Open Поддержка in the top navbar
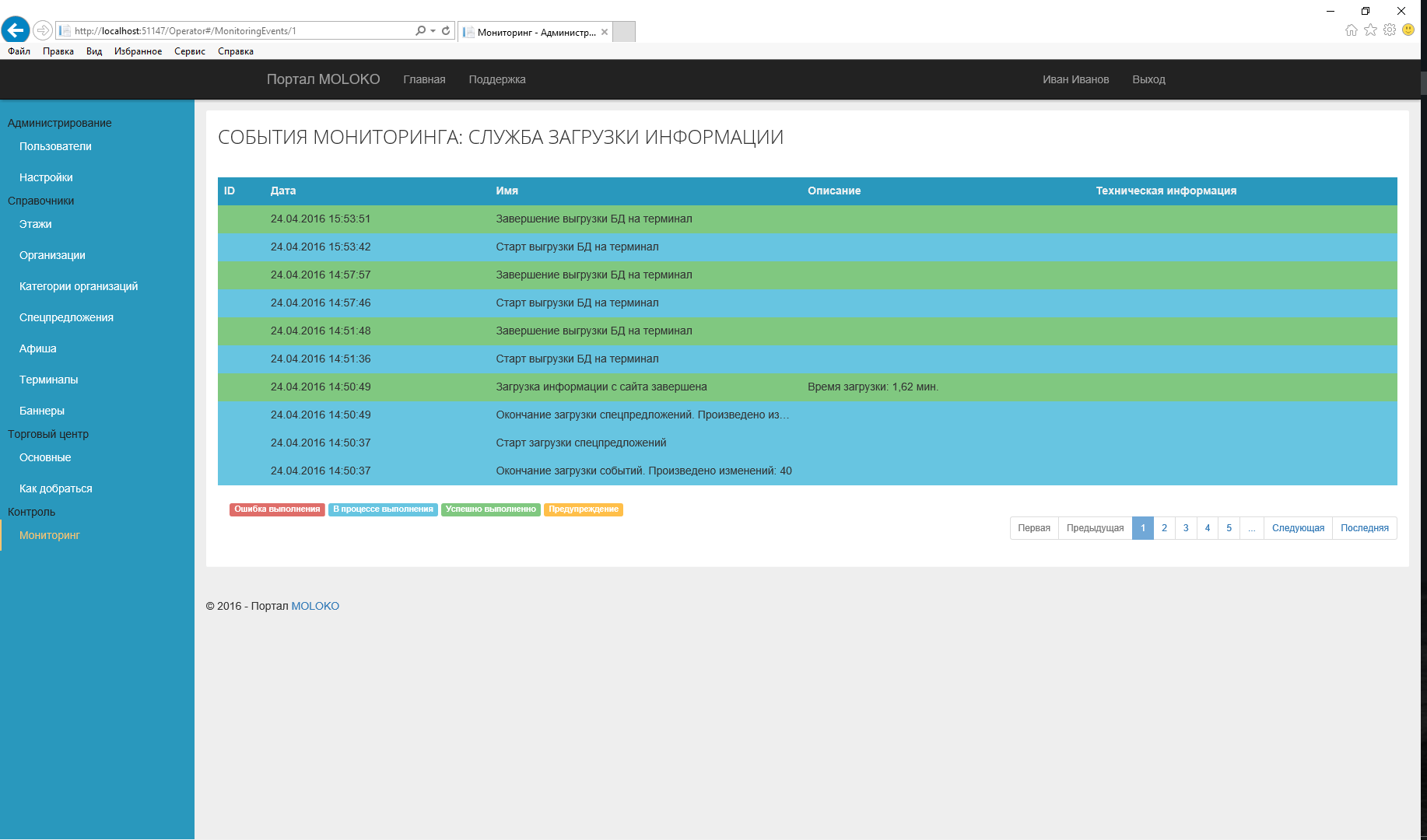Screen dimensions: 1427x840 [496, 79]
